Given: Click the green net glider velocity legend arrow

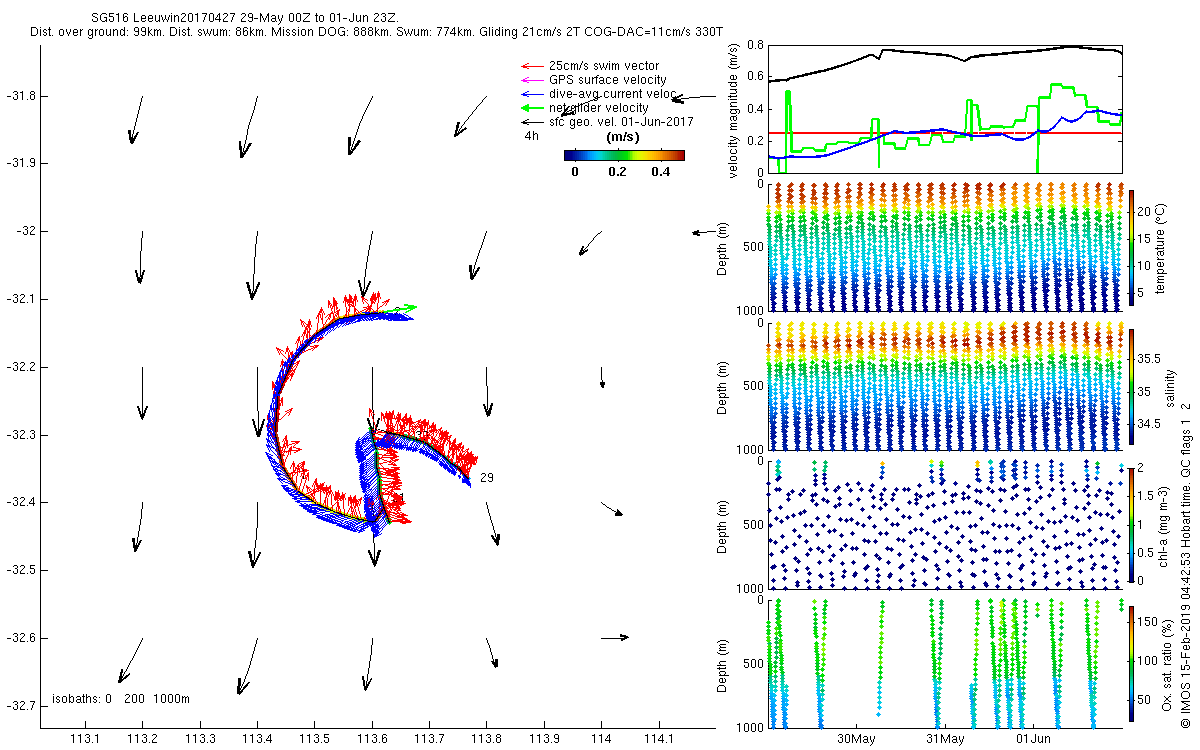Looking at the screenshot, I should point(530,108).
